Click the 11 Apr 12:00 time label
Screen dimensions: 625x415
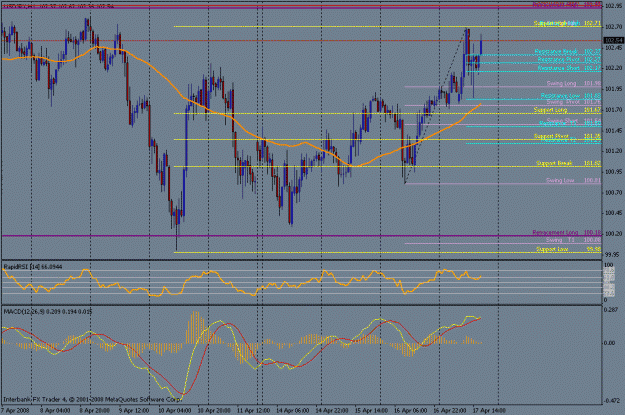253,410
